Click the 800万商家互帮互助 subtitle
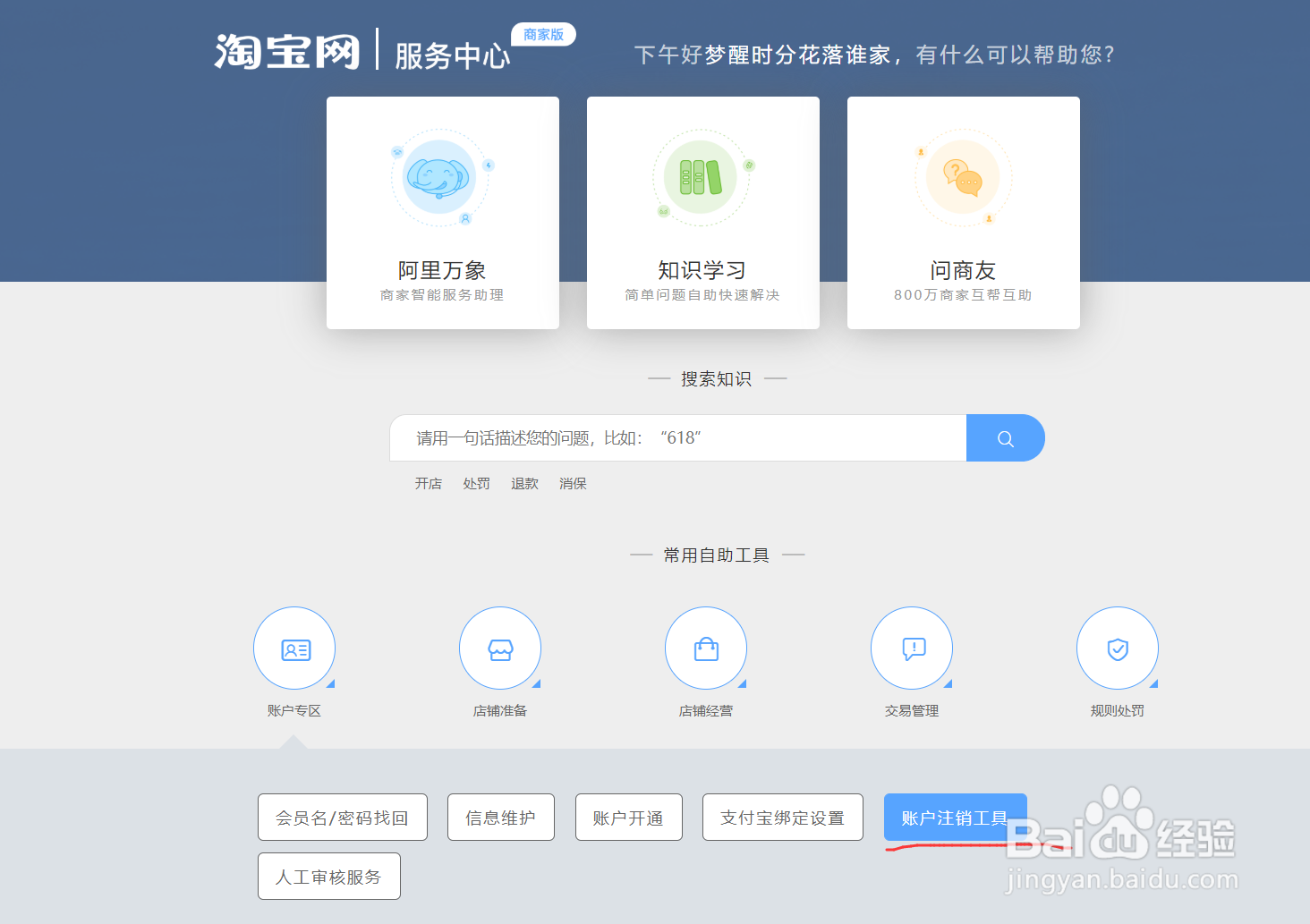1310x924 pixels. (963, 295)
